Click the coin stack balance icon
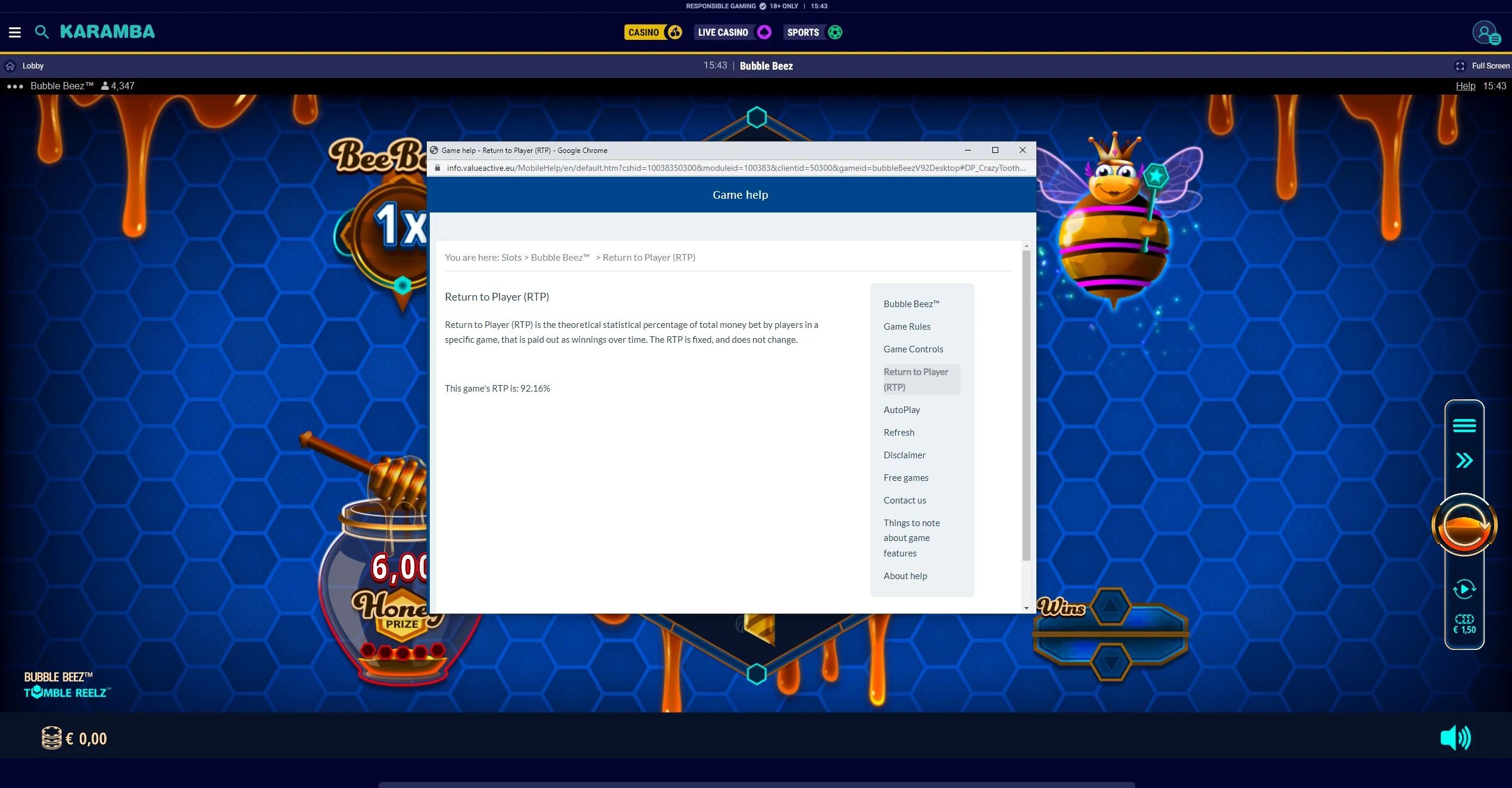1512x788 pixels. 52,738
